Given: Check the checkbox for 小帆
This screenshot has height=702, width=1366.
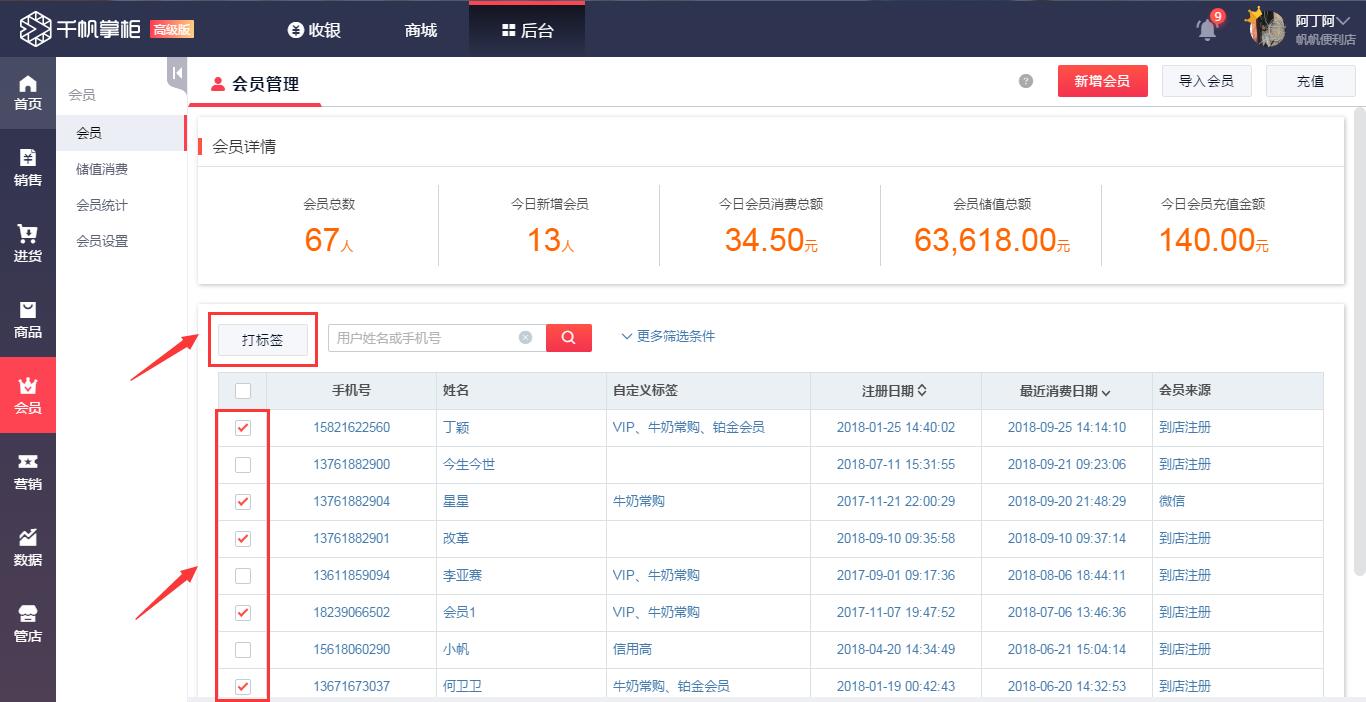Looking at the screenshot, I should (243, 650).
